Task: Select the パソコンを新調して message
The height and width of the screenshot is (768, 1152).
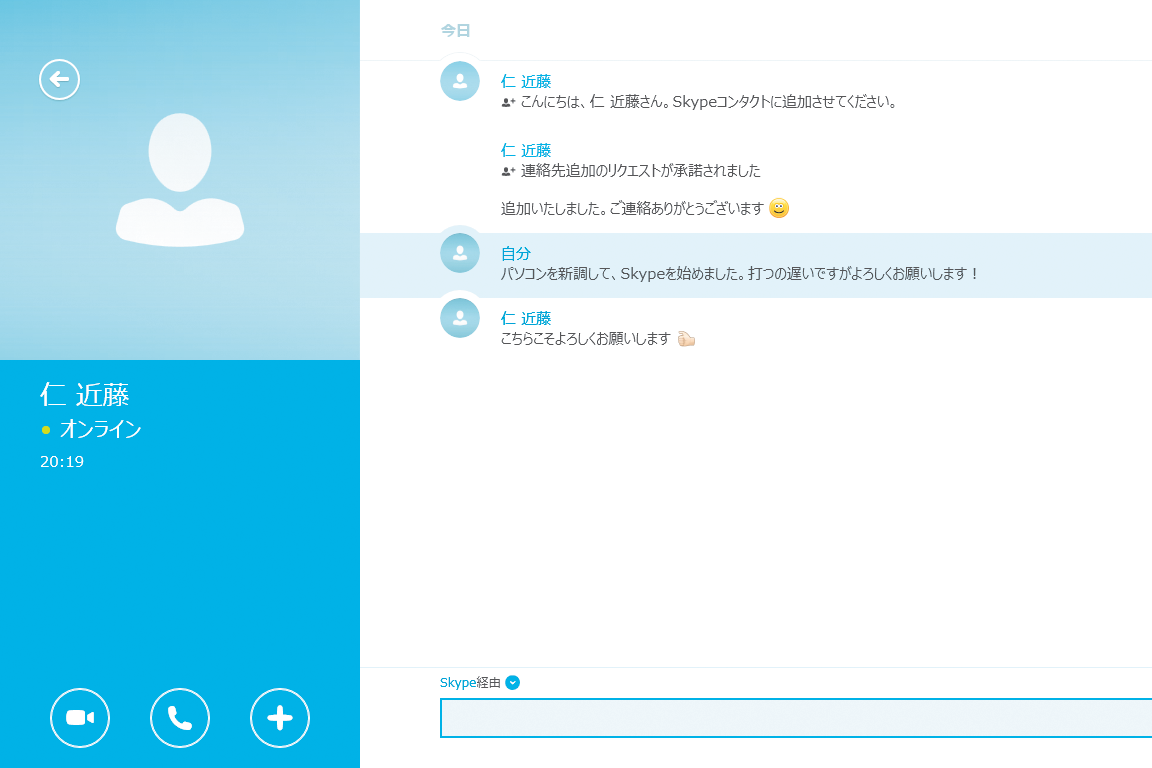Action: pyautogui.click(x=740, y=274)
